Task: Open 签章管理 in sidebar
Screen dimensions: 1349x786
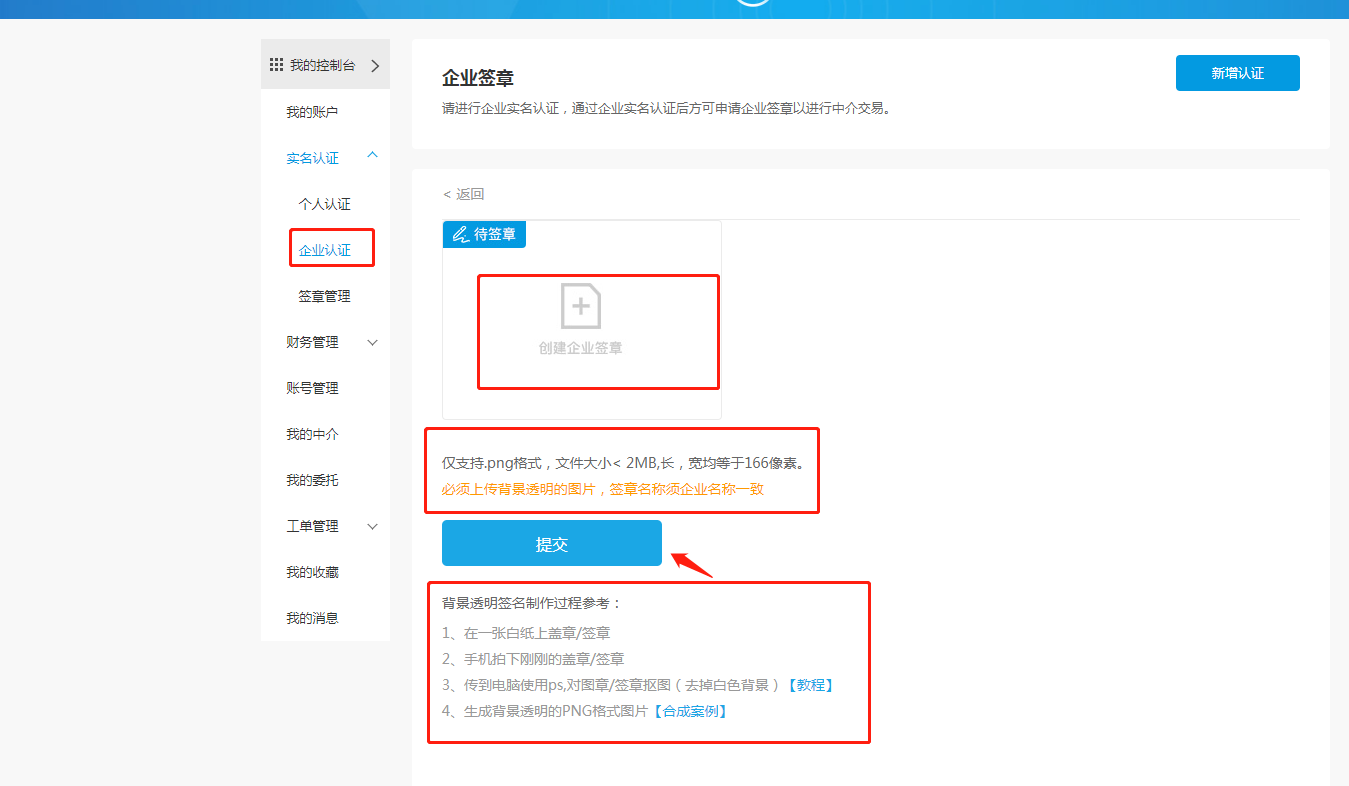Action: [x=325, y=296]
